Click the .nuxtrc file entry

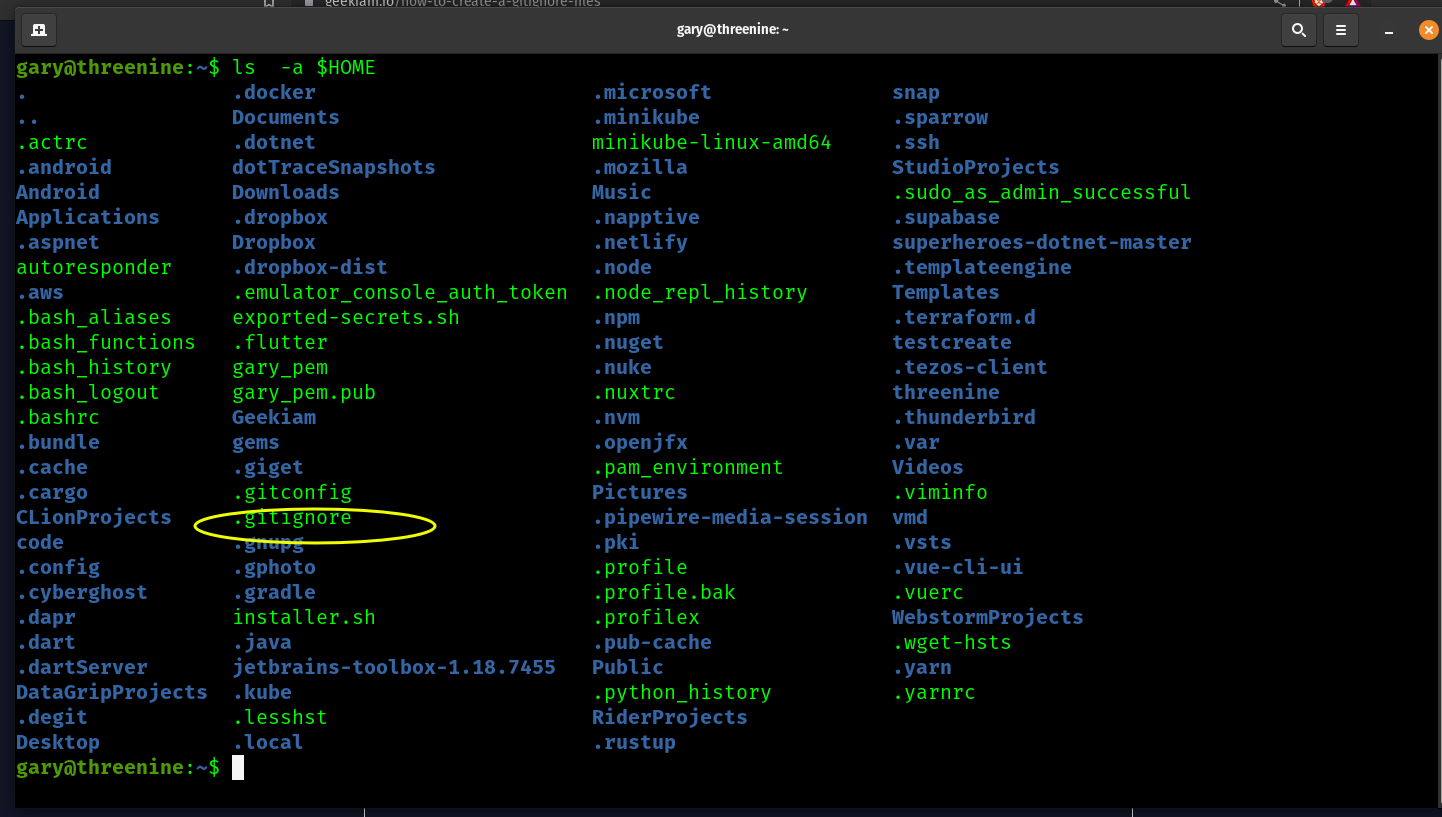point(634,392)
